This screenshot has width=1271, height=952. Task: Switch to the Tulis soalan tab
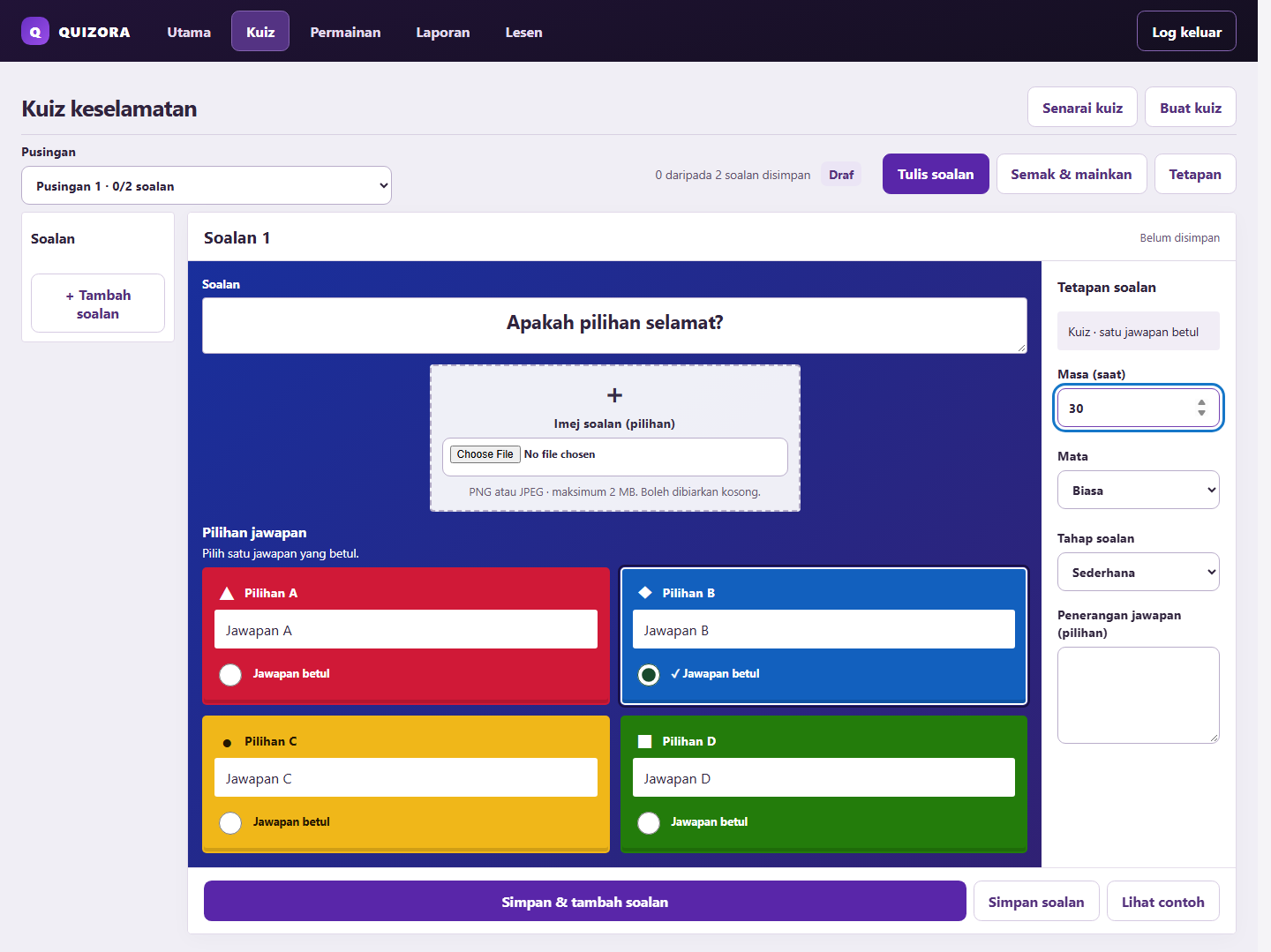click(x=936, y=174)
